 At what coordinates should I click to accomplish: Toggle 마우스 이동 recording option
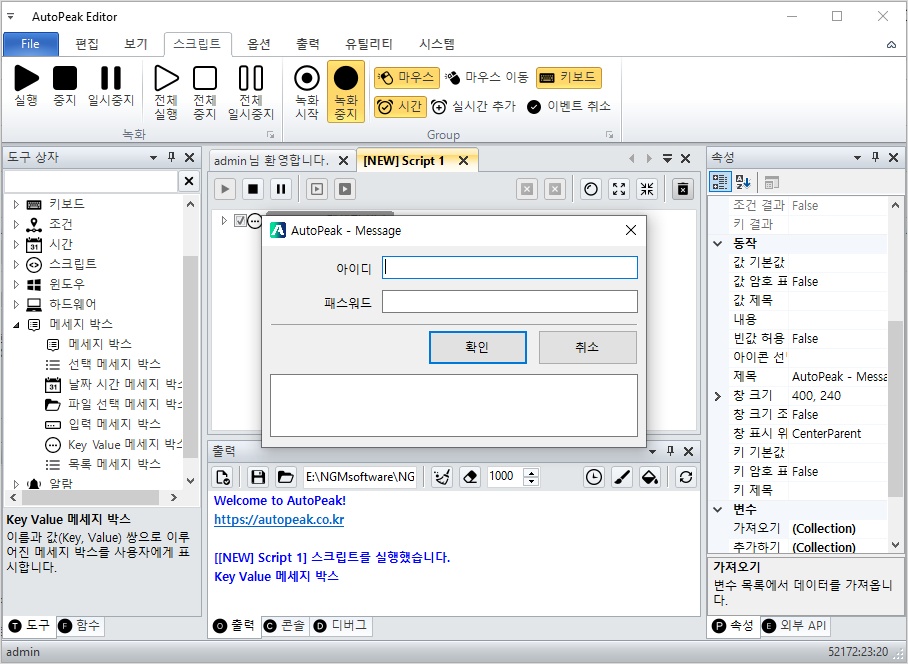click(x=488, y=77)
